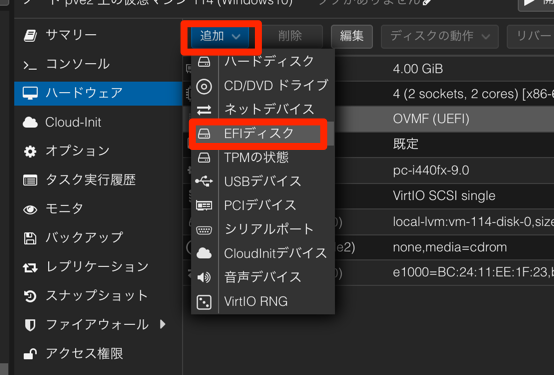Choose TPMの状態 menu entry
Image resolution: width=554 pixels, height=375 pixels.
(x=263, y=157)
